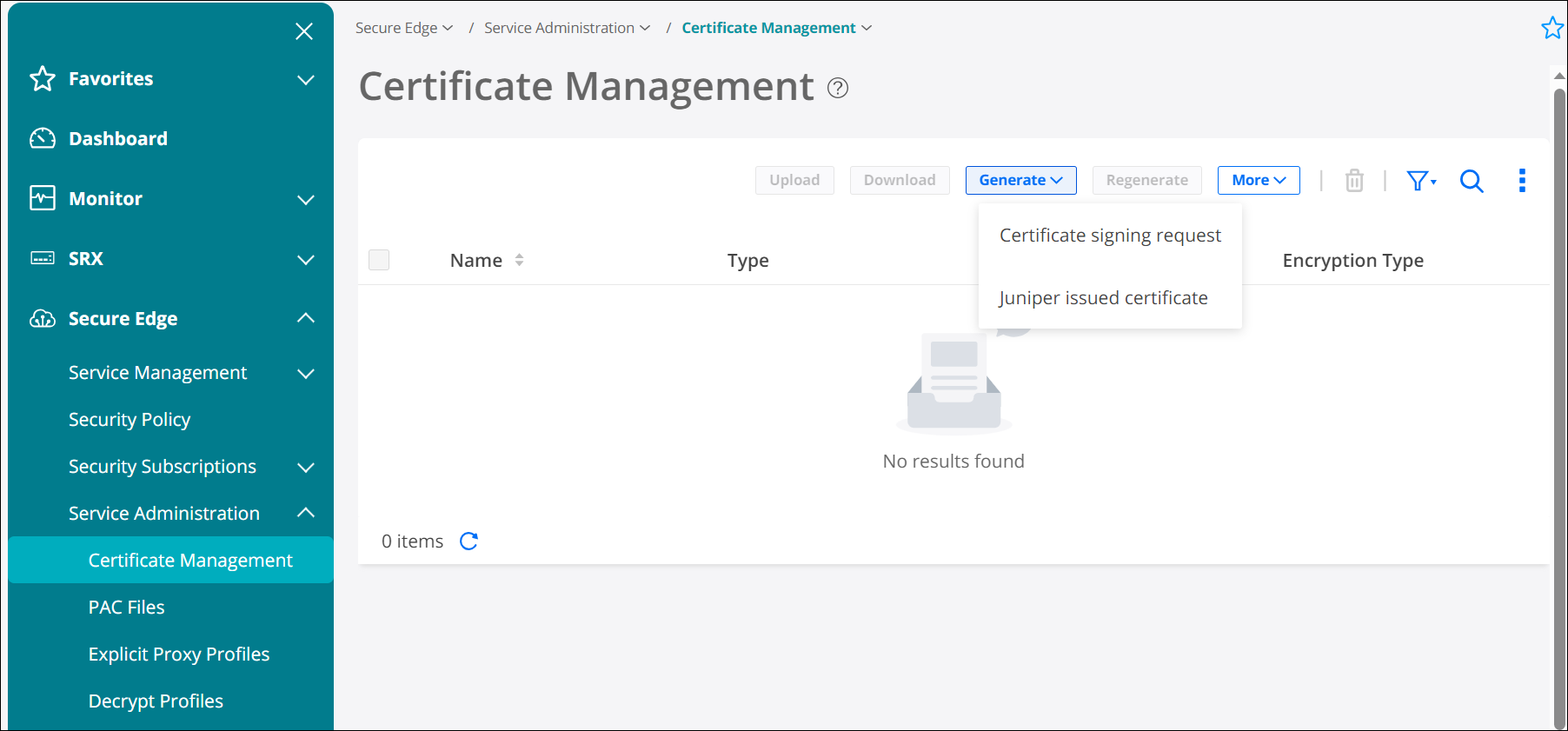Toggle the select-all checkbox in table header

379,260
